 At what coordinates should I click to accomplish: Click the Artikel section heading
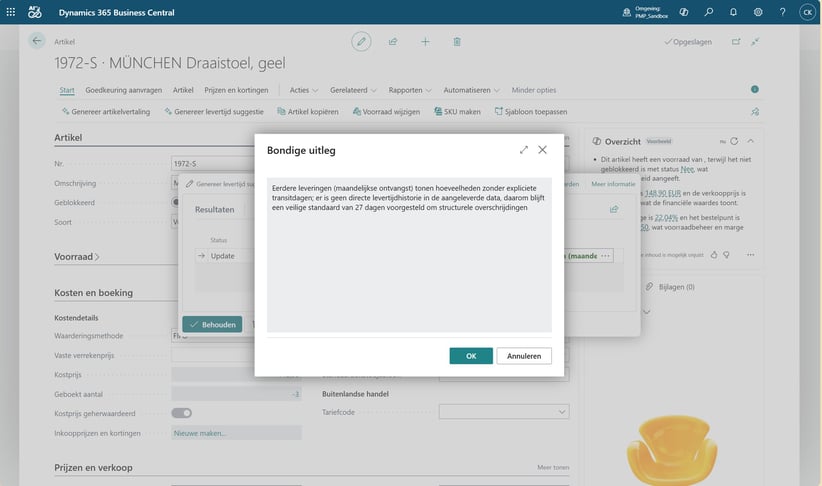(68, 137)
